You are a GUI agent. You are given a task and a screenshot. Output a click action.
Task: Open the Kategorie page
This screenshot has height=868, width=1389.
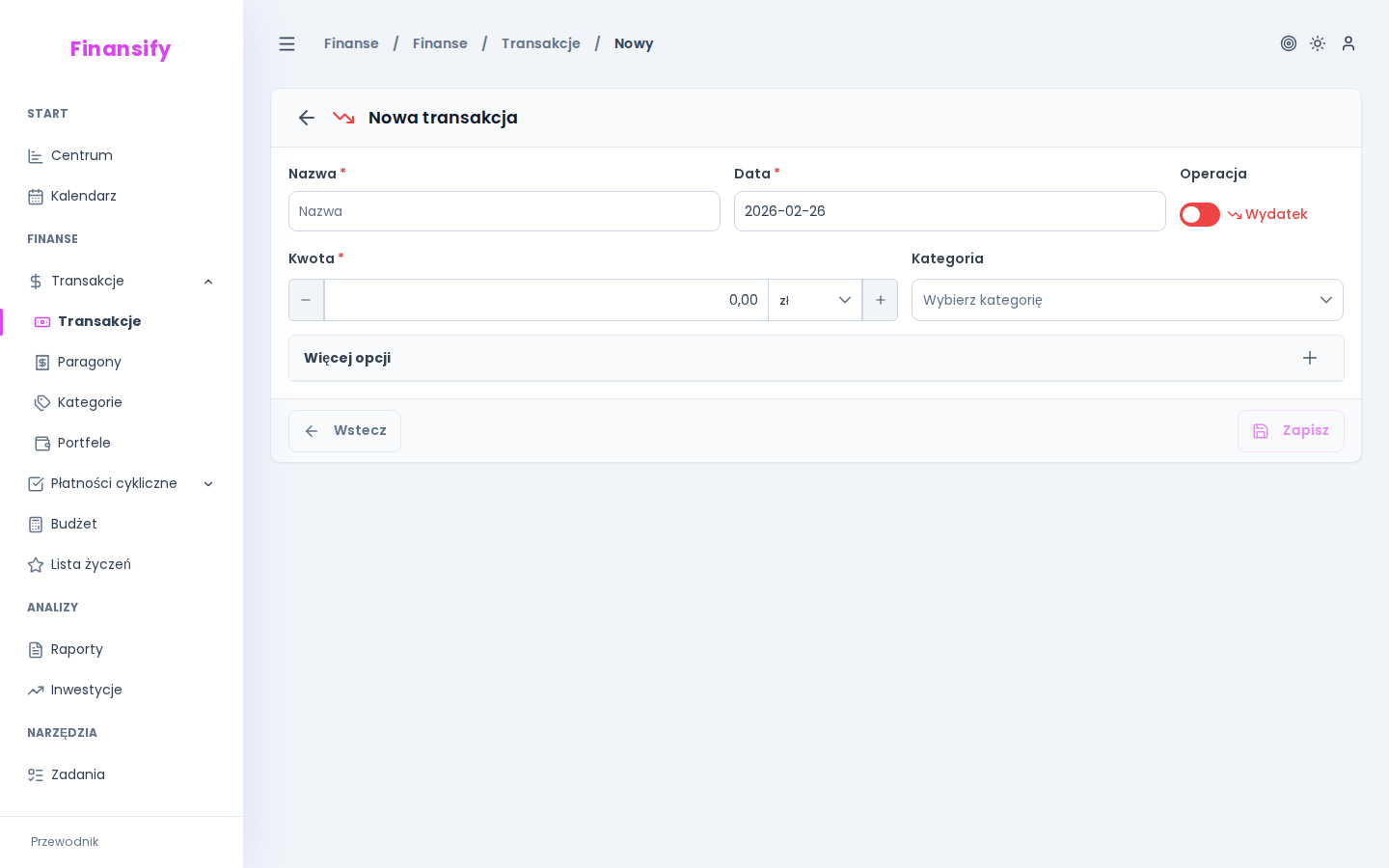(x=90, y=402)
